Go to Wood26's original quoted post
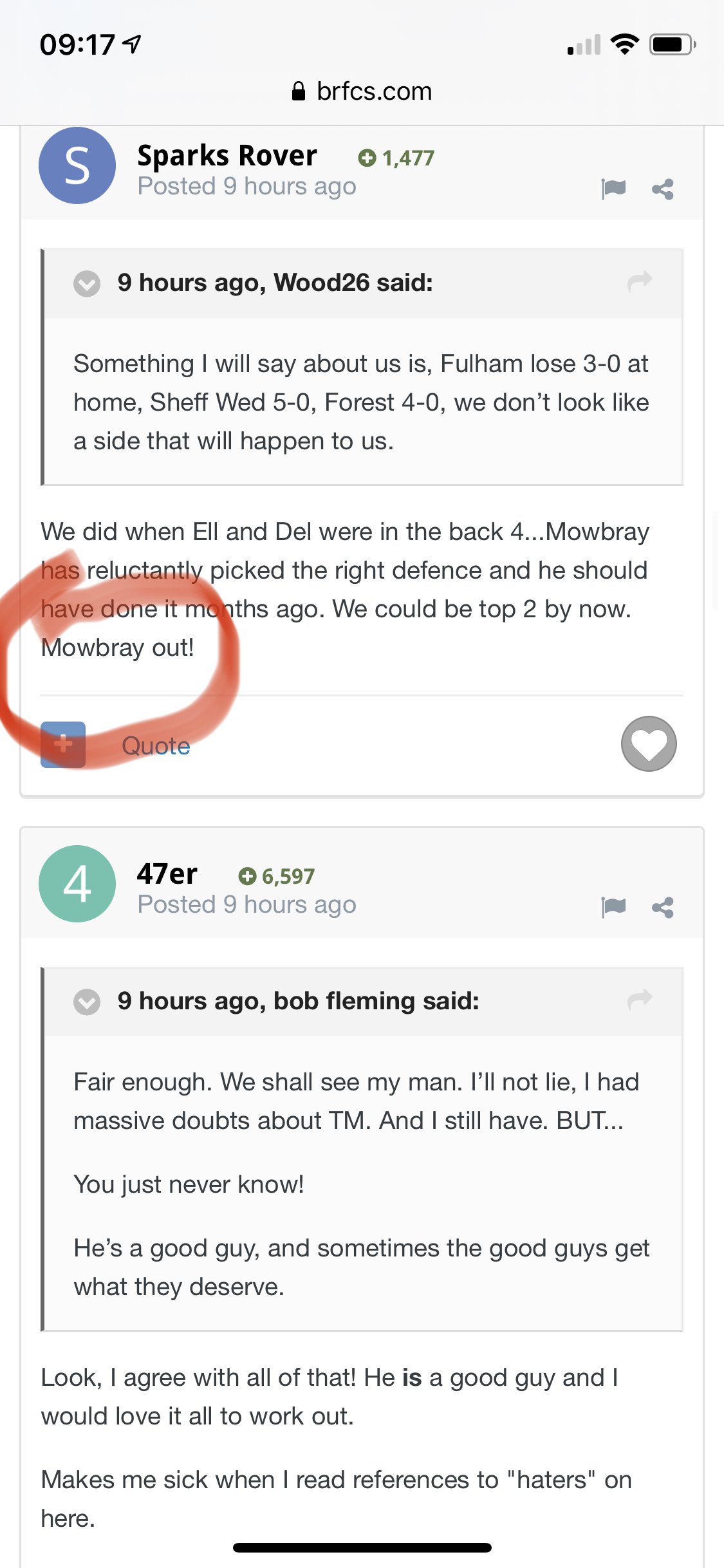The height and width of the screenshot is (1568, 724). pos(640,282)
